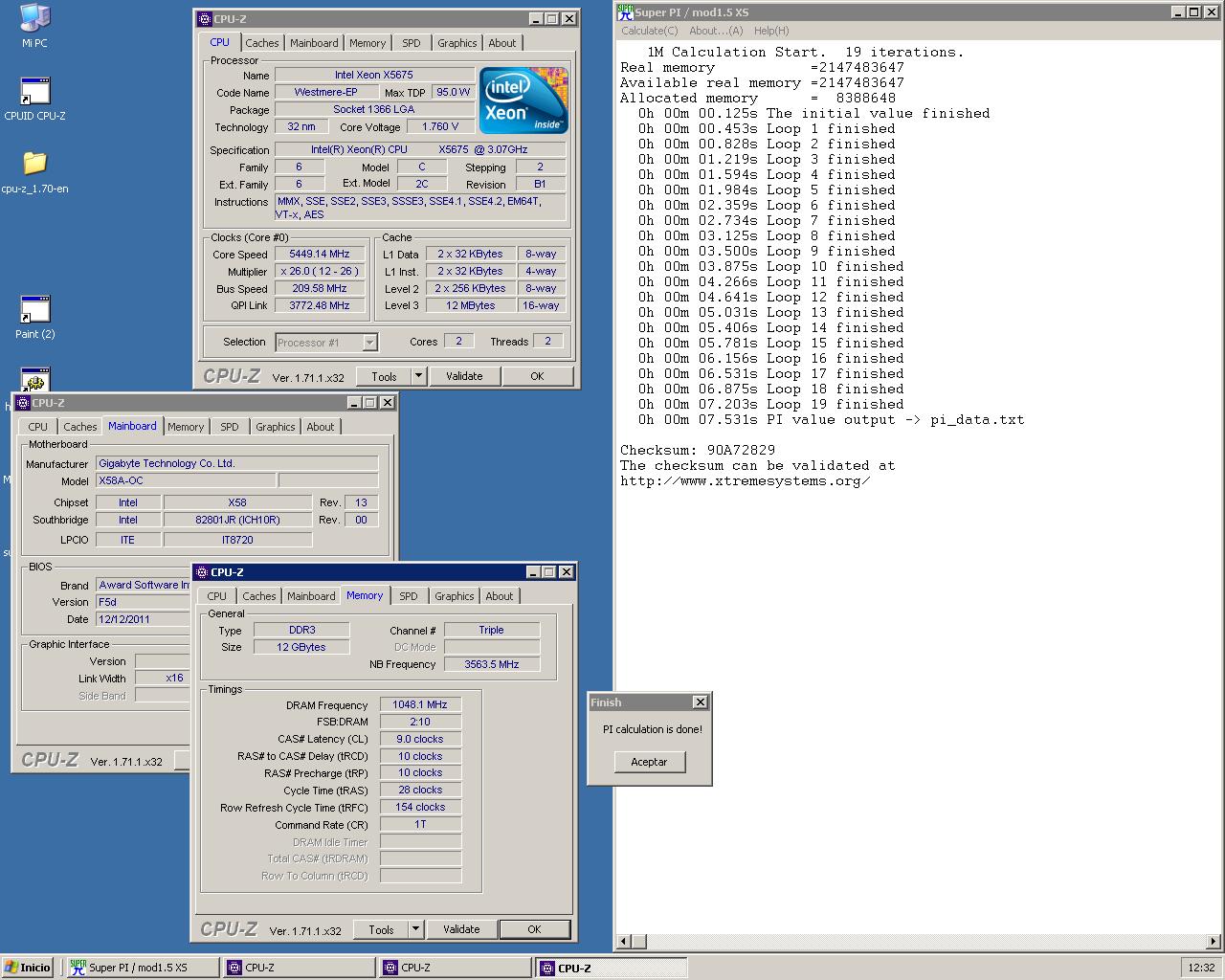1225x980 pixels.
Task: Open the Mi PC desktop icon
Action: [x=34, y=26]
